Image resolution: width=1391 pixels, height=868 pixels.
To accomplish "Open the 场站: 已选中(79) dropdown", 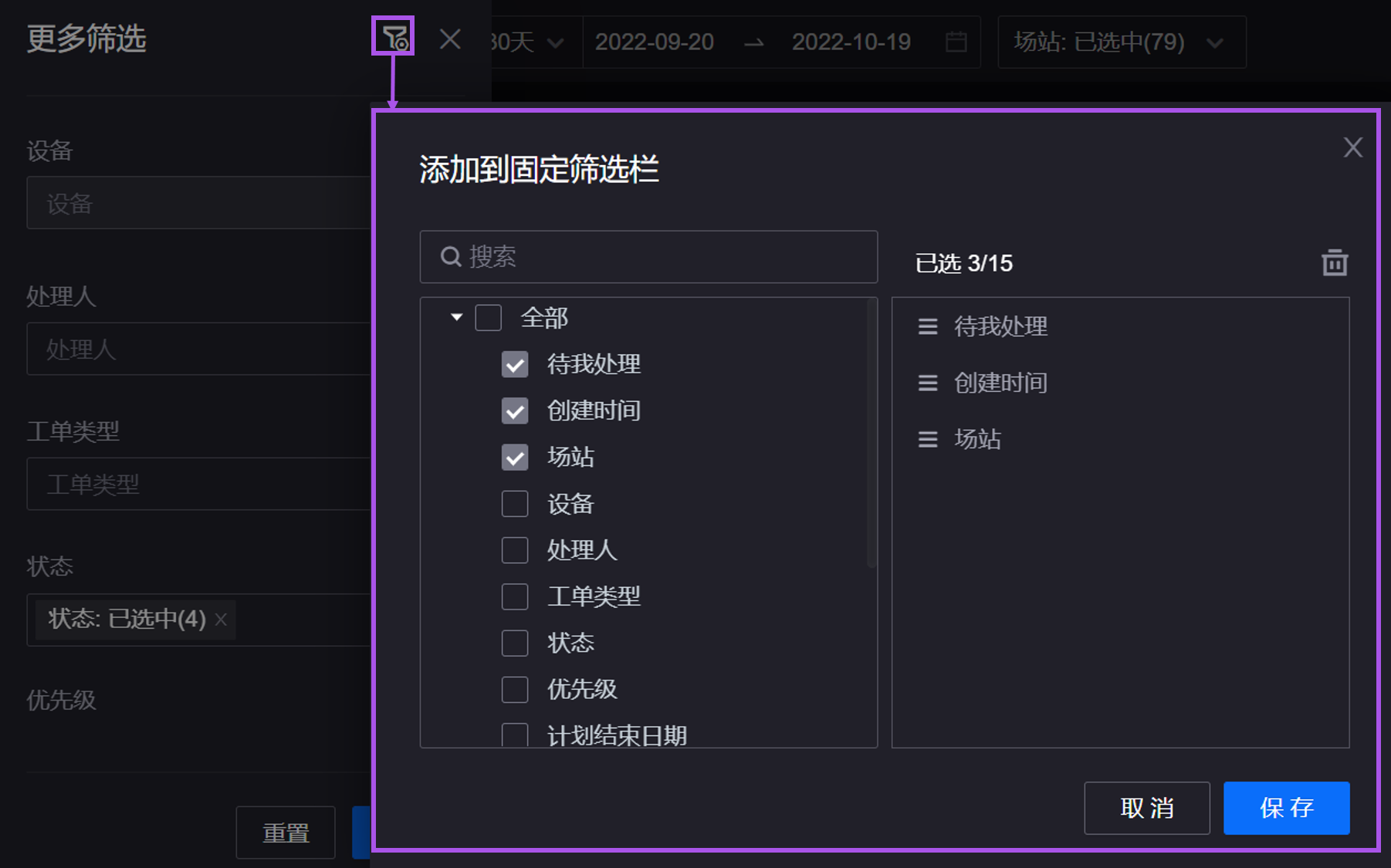I will coord(1121,42).
